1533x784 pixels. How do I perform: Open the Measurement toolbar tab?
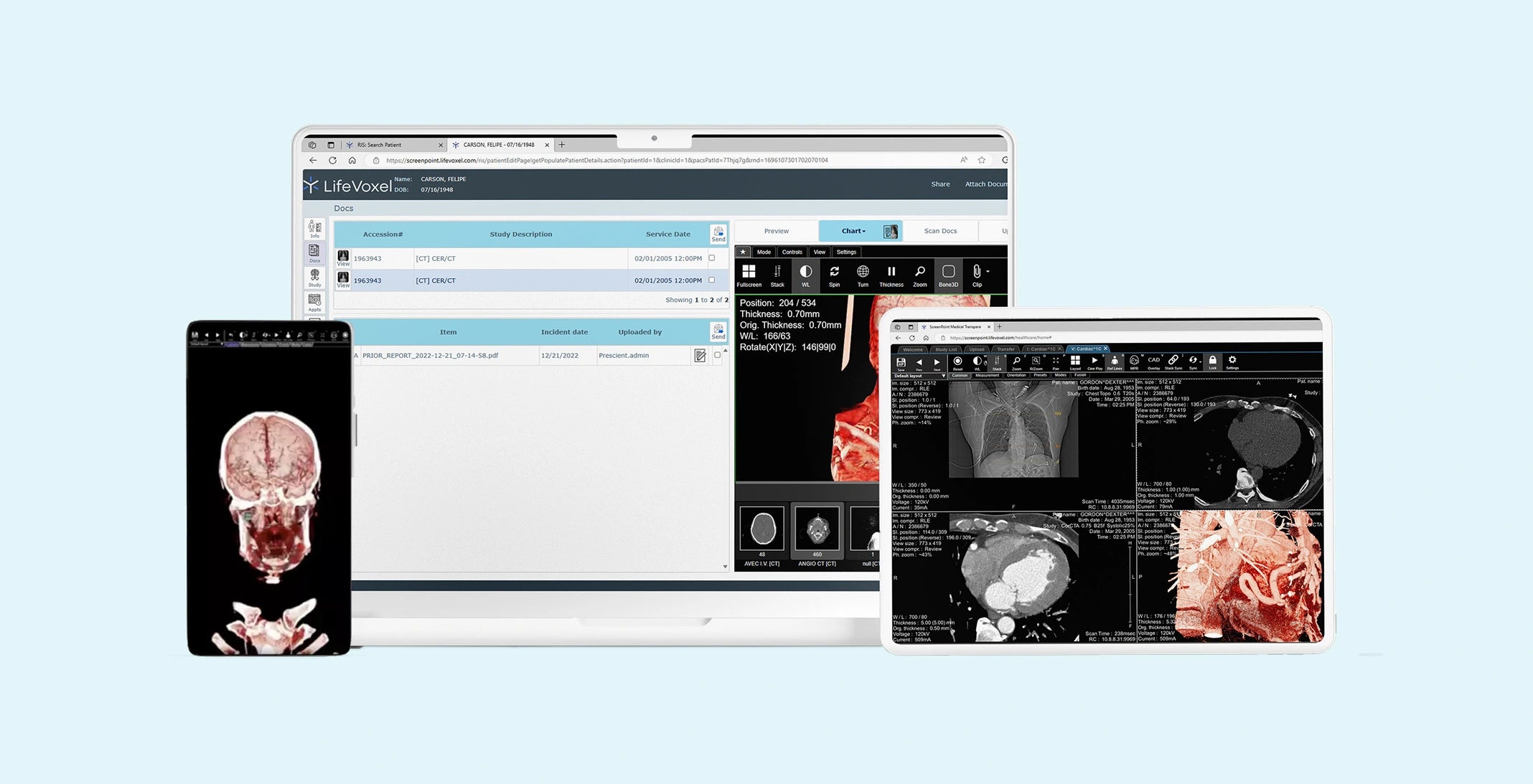987,375
